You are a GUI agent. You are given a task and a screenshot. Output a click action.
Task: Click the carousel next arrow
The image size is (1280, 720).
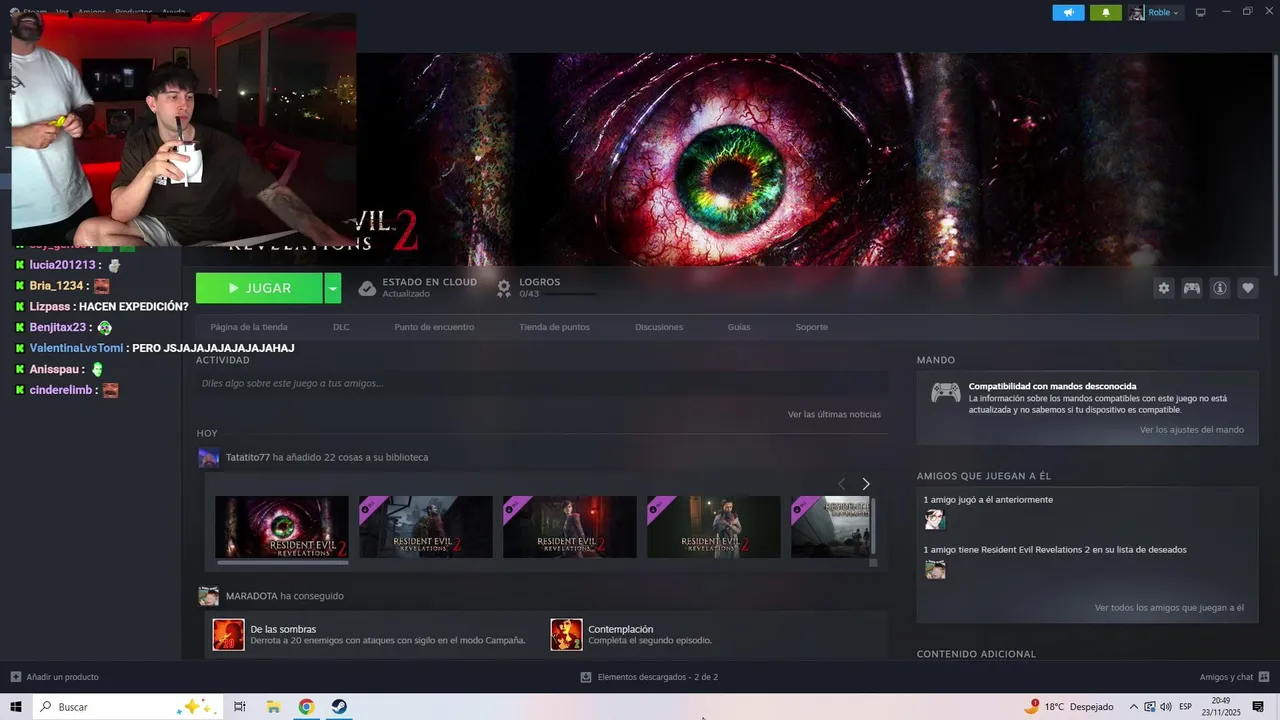866,484
